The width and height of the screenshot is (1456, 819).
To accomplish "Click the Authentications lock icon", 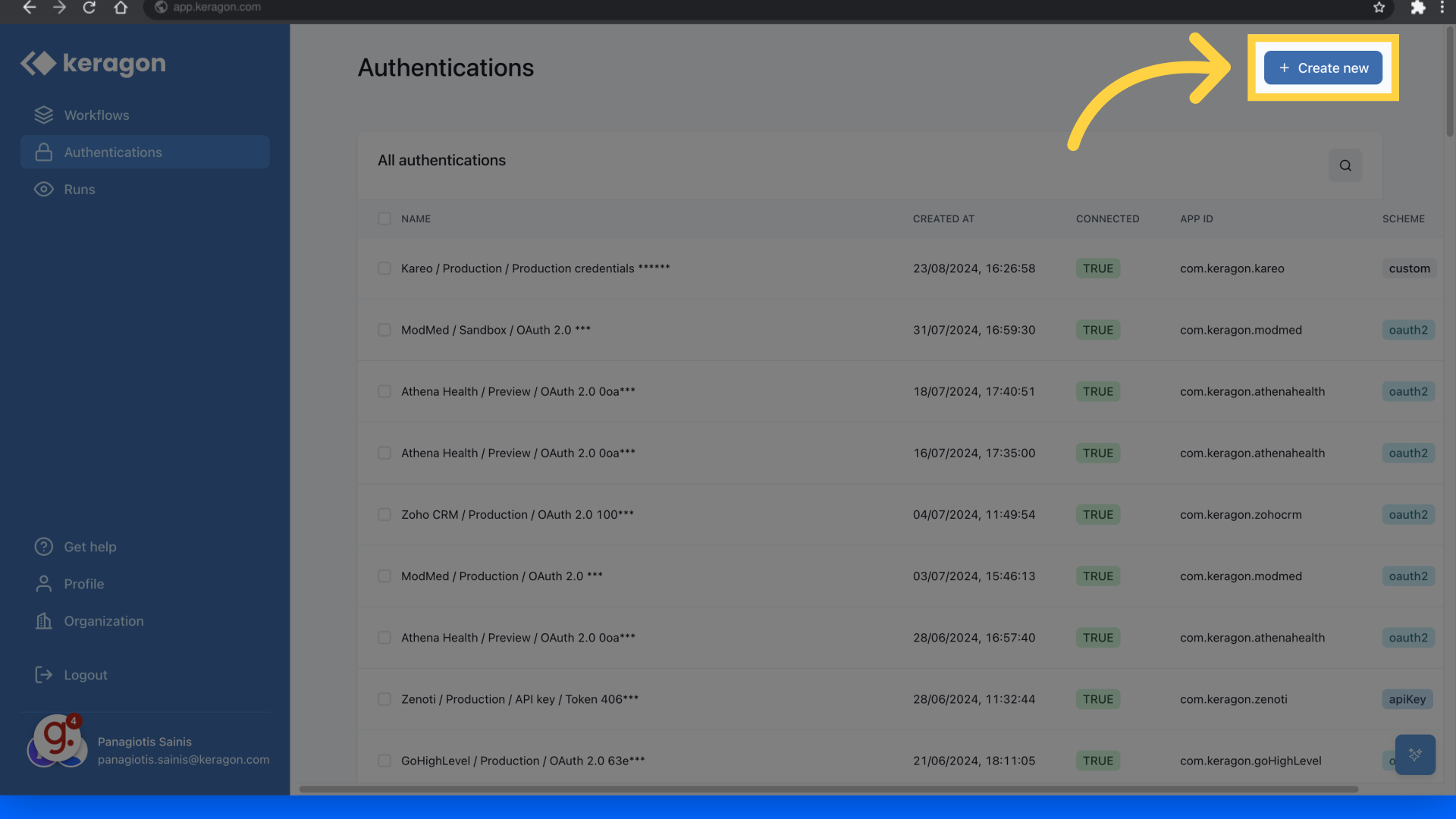I will coord(44,152).
